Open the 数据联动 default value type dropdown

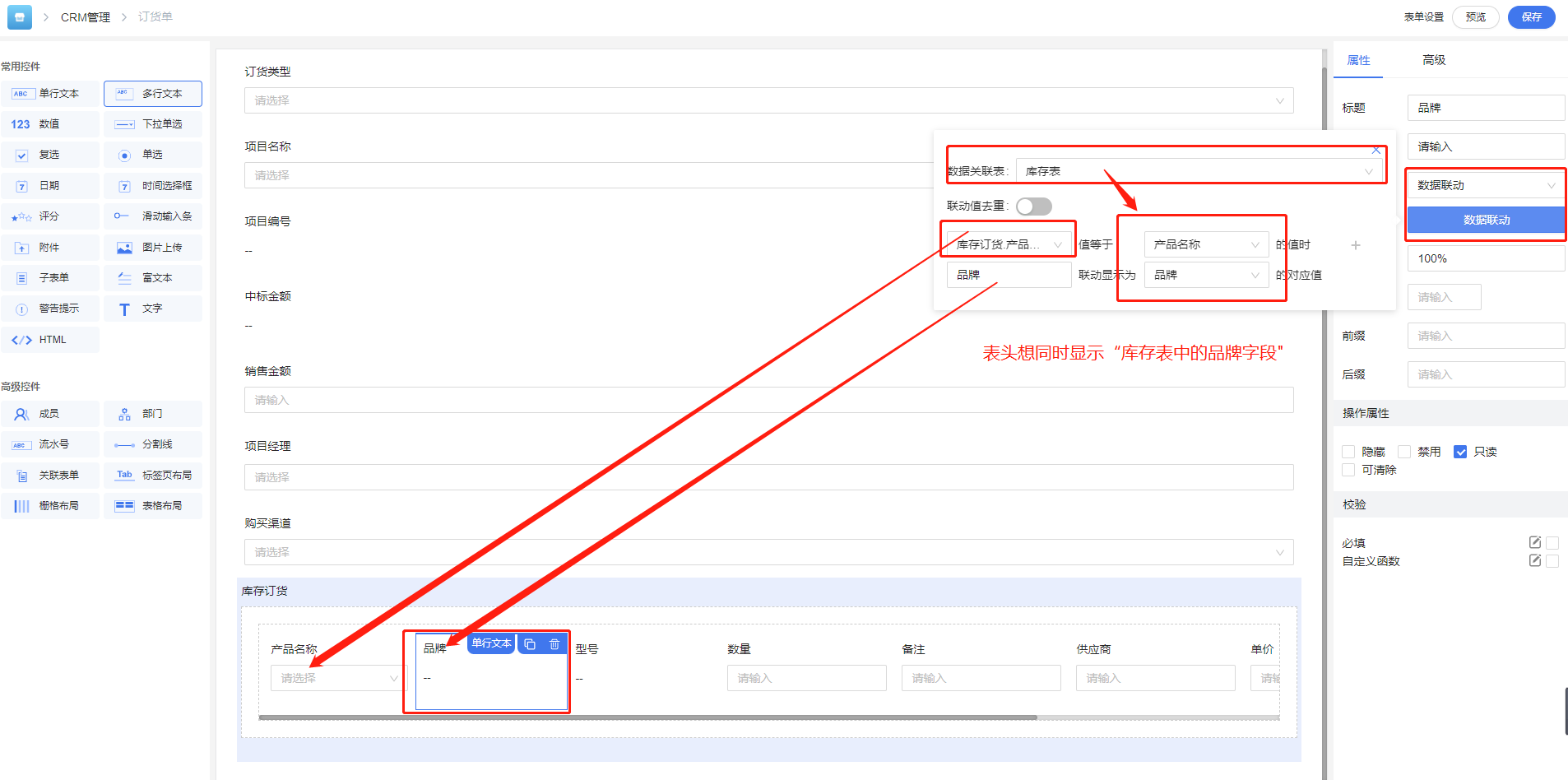[x=1486, y=185]
